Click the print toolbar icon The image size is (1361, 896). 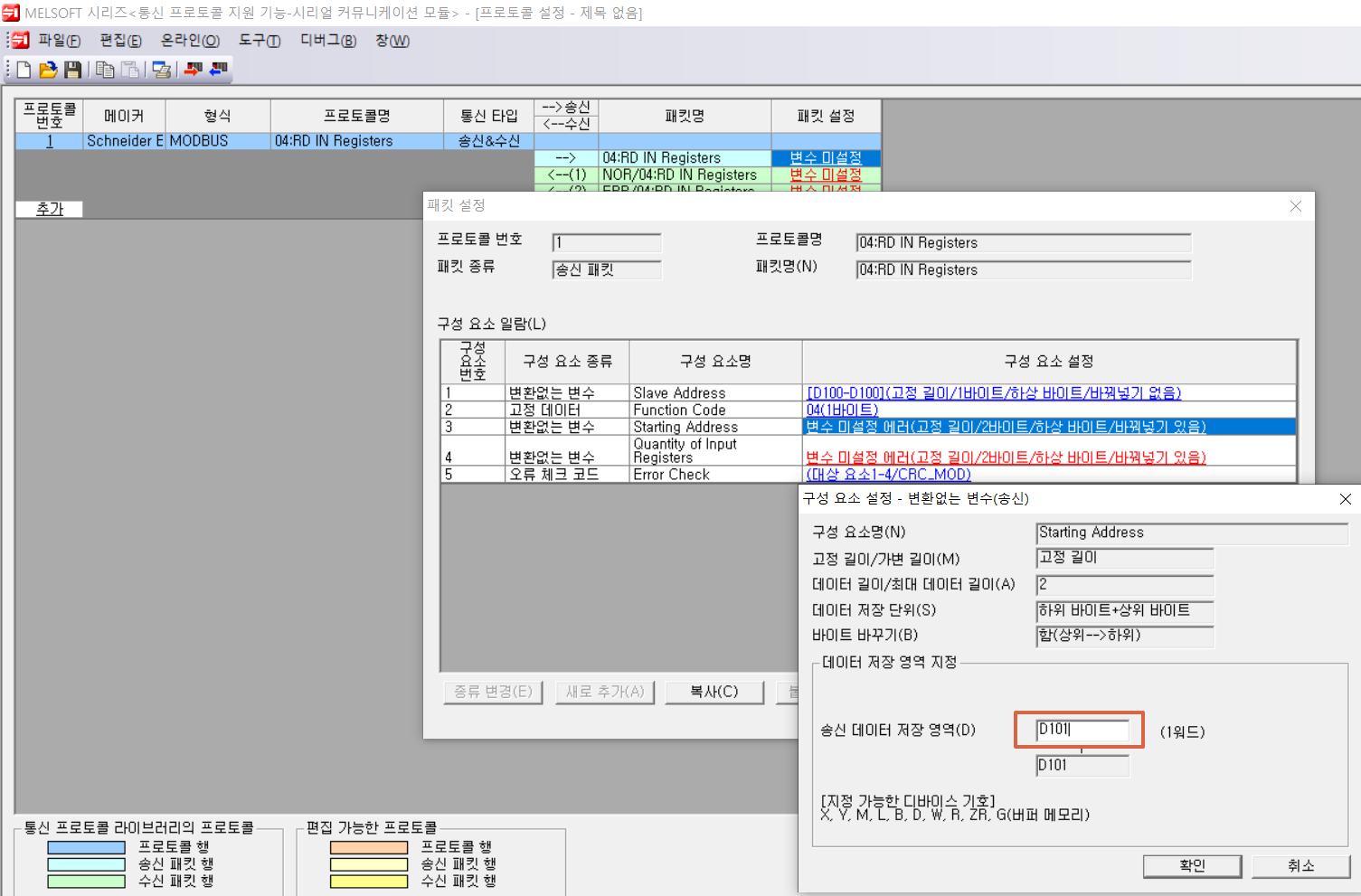(x=162, y=70)
